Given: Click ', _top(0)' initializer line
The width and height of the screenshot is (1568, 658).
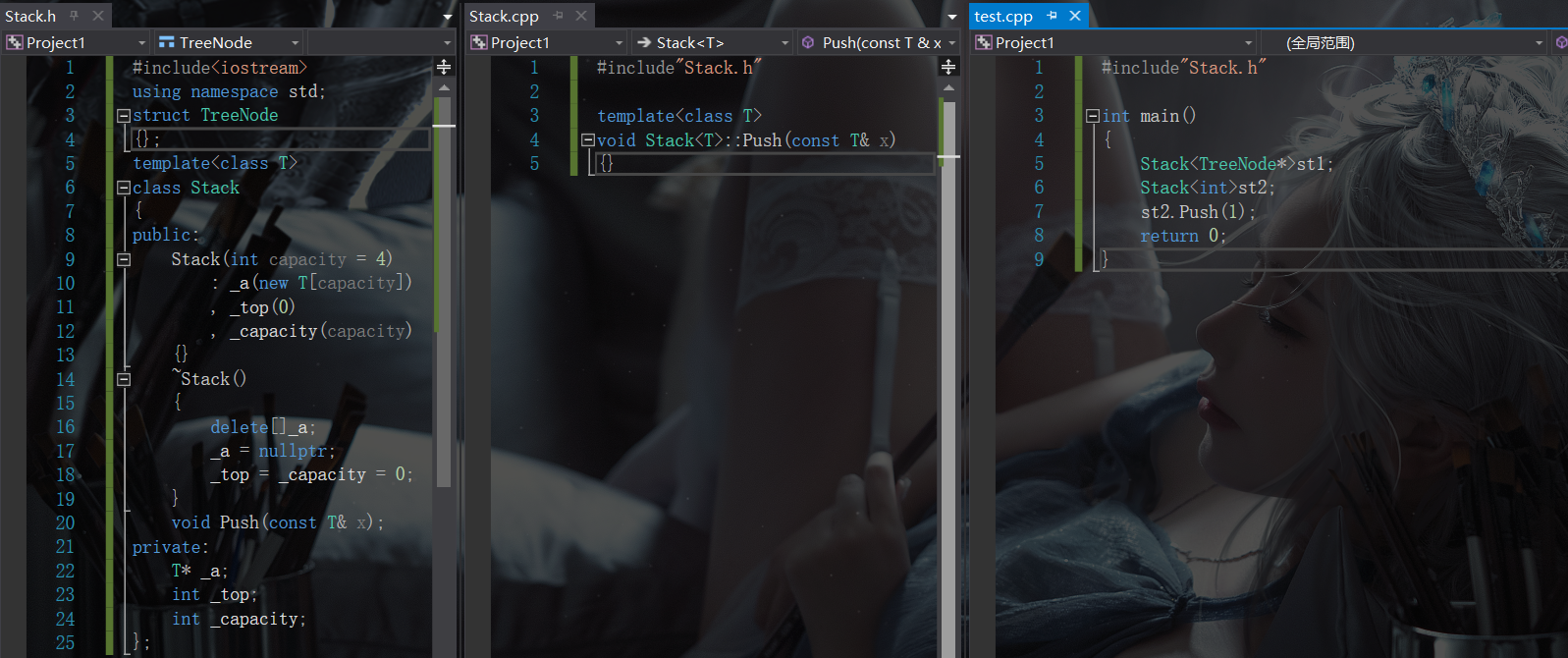Looking at the screenshot, I should coord(252,307).
